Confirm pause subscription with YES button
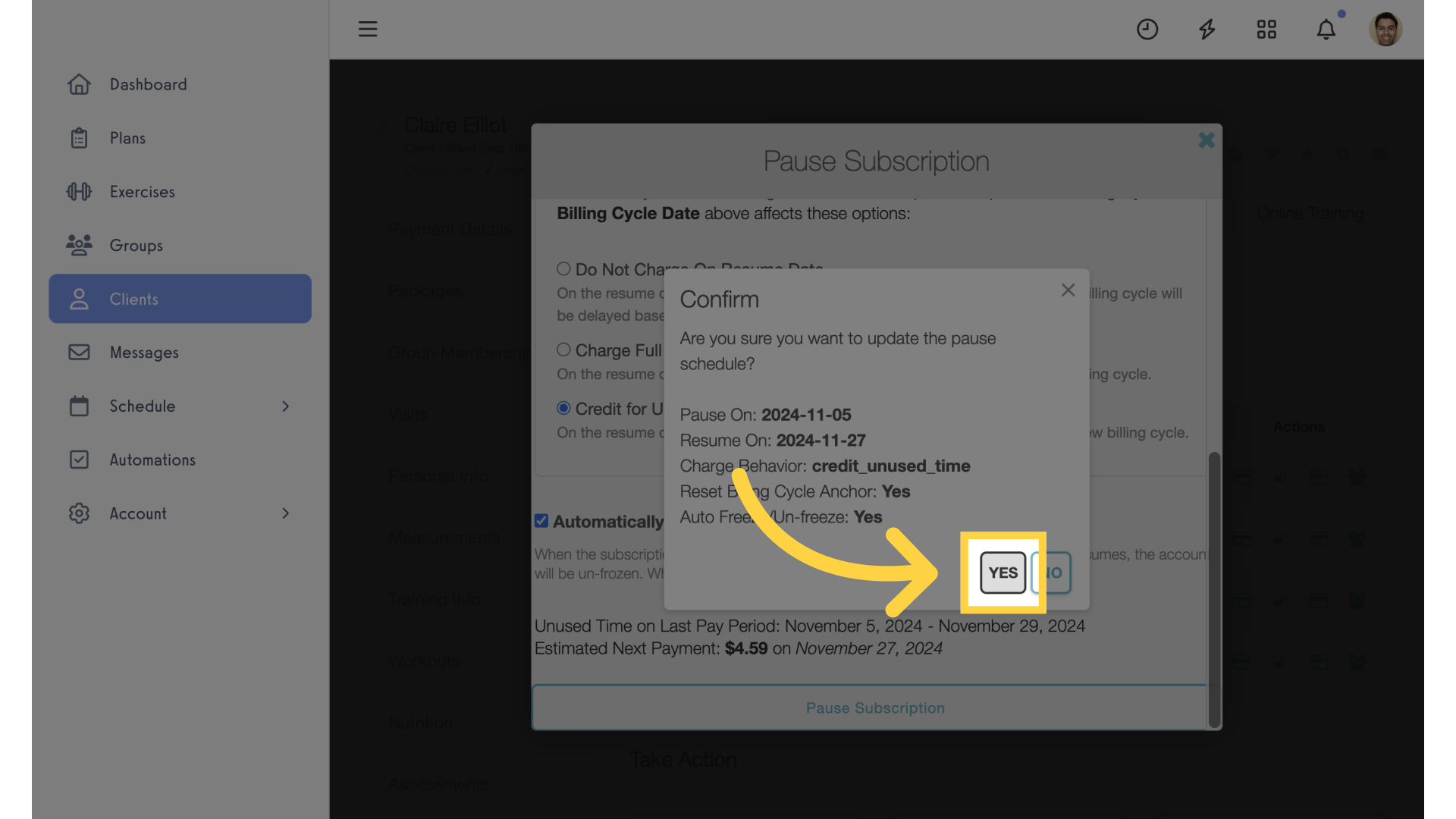This screenshot has height=819, width=1456. click(1002, 572)
